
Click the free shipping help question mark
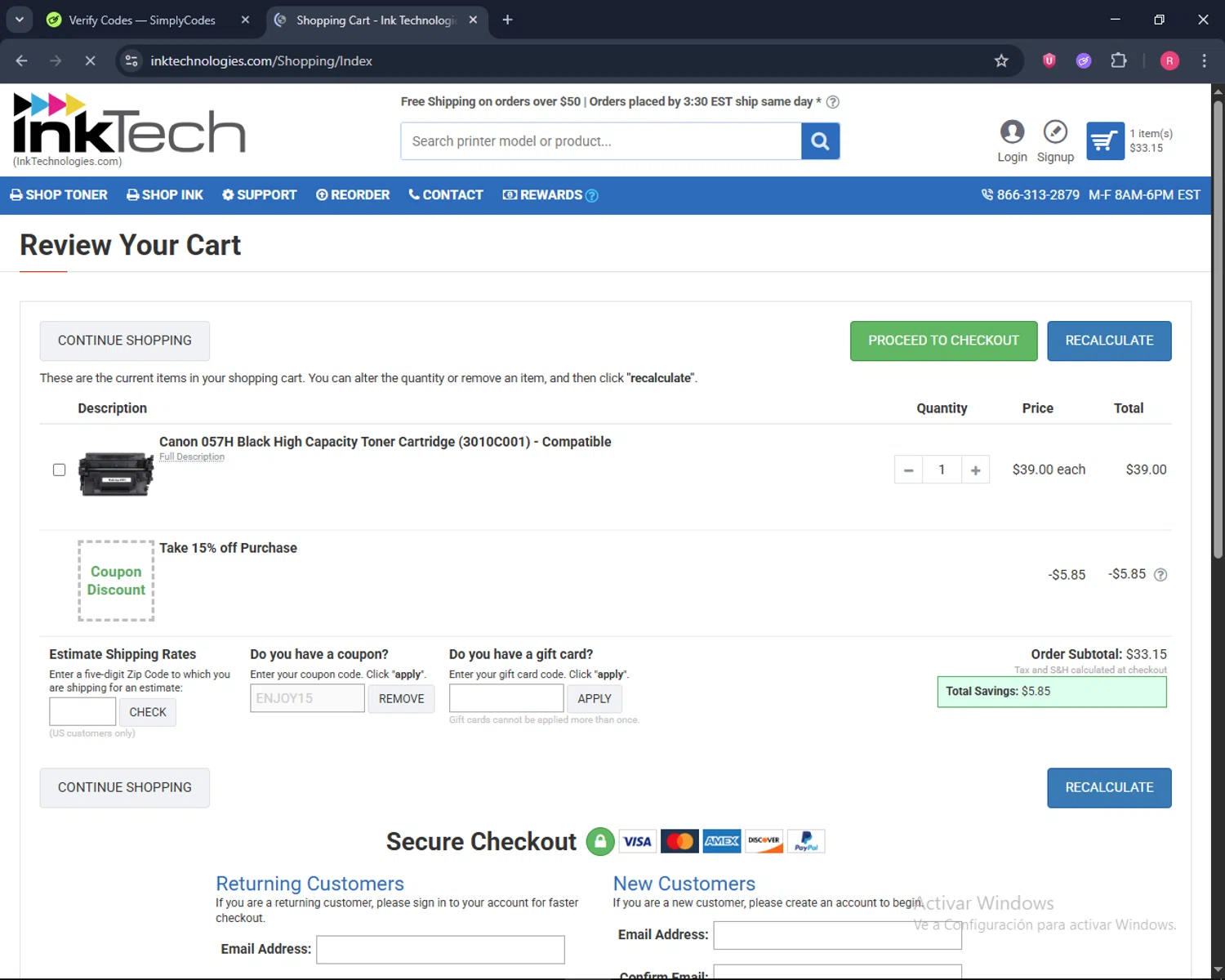click(x=833, y=102)
